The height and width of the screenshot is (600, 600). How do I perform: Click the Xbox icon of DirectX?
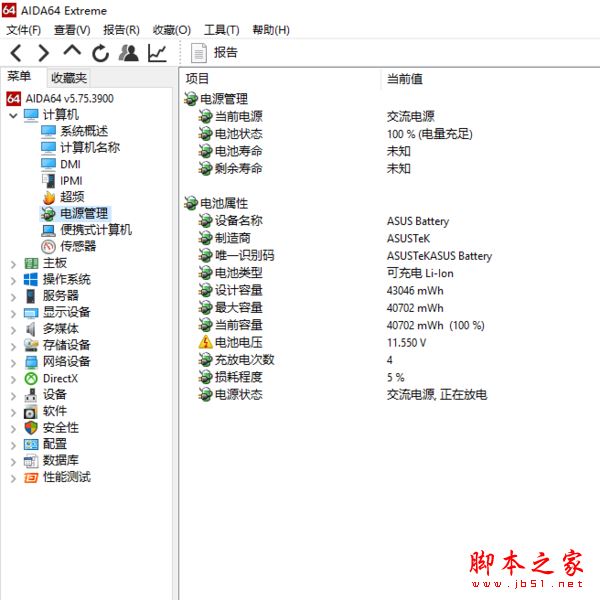[31, 379]
